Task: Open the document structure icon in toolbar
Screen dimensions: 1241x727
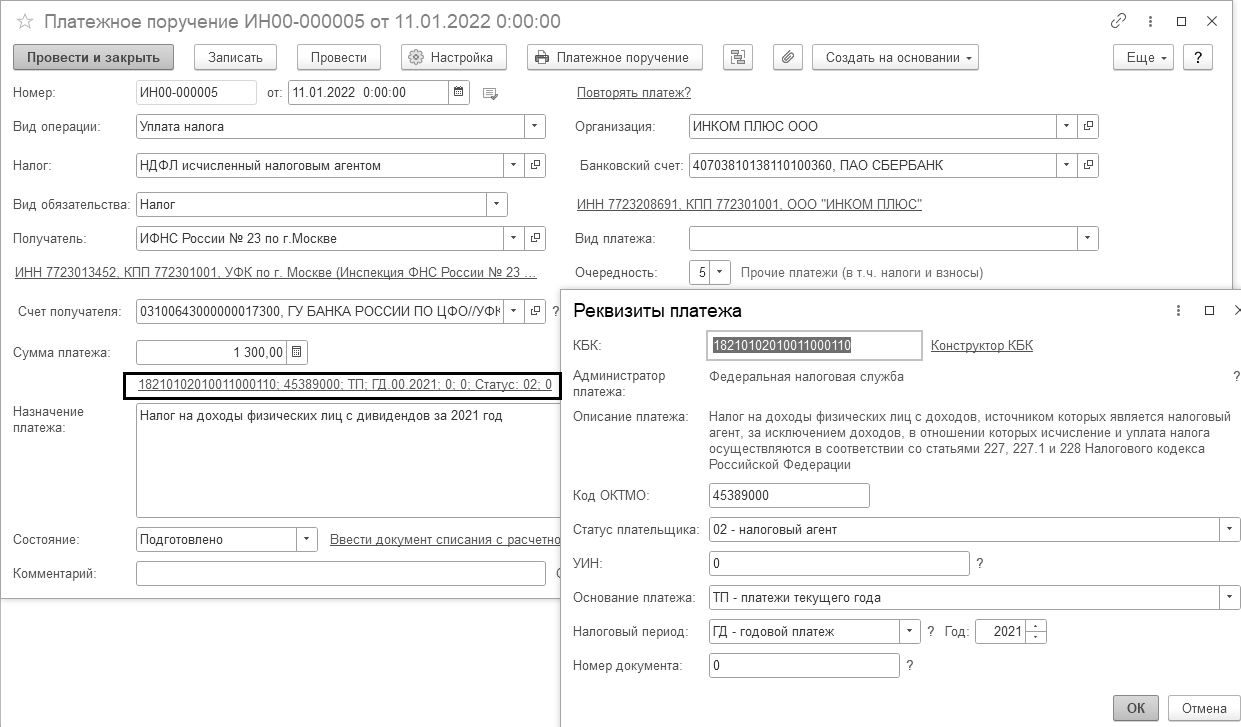Action: pyautogui.click(x=740, y=57)
